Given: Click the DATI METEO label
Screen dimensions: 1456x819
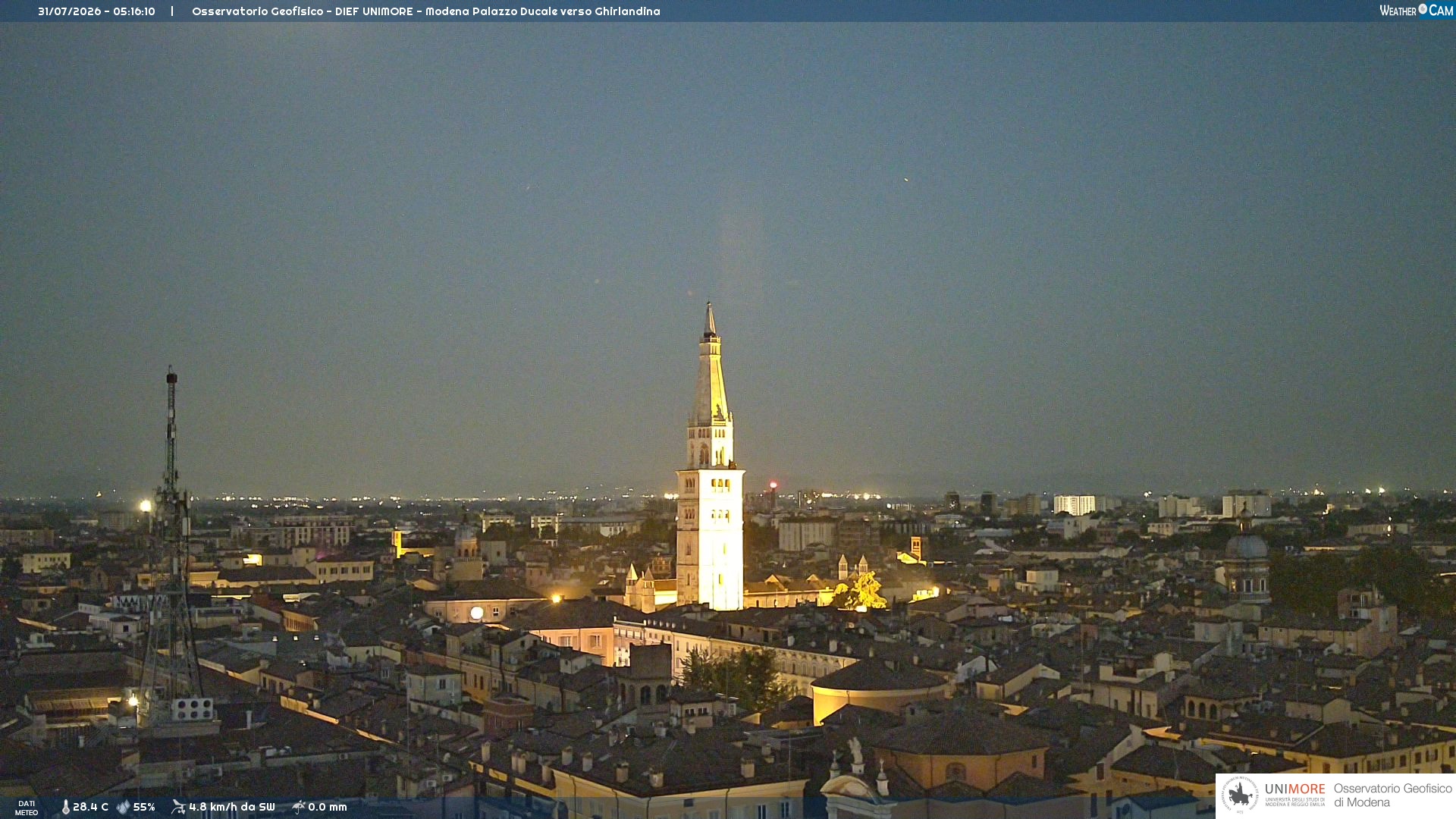Looking at the screenshot, I should pos(27,808).
